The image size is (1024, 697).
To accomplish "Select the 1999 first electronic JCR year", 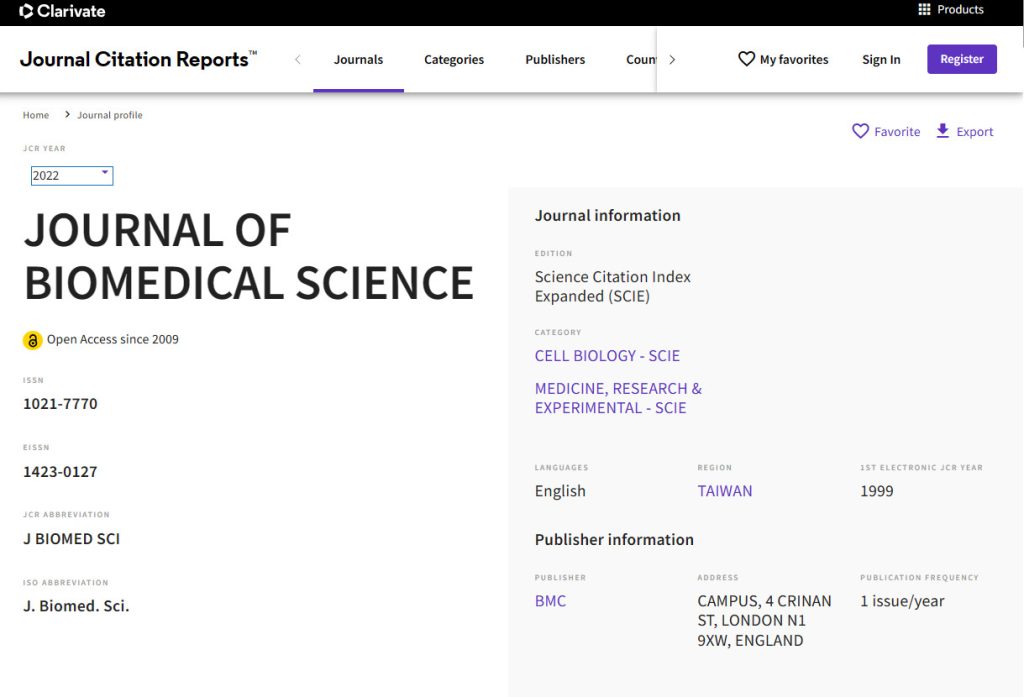I will 876,491.
